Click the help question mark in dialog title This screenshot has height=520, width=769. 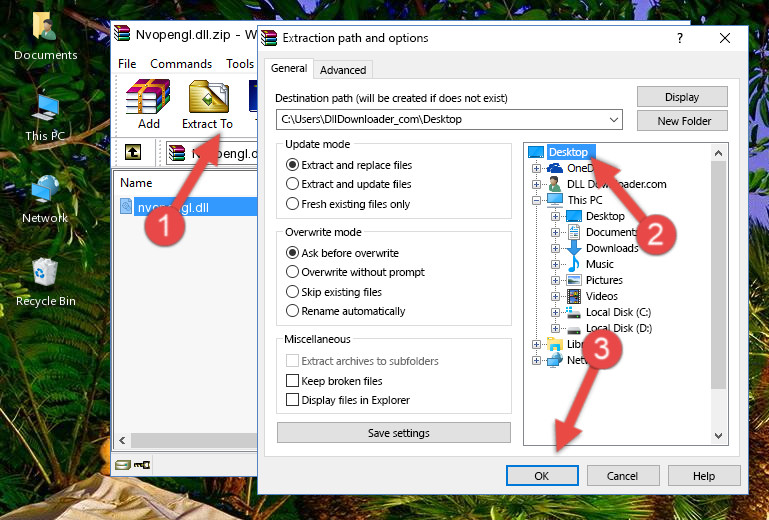pos(680,38)
